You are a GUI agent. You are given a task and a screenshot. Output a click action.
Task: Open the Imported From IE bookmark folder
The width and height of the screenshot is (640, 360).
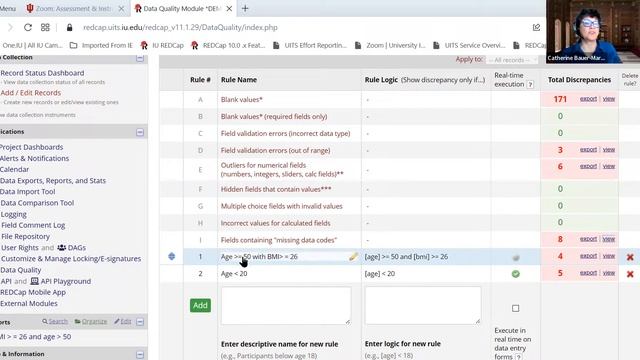[x=101, y=45]
